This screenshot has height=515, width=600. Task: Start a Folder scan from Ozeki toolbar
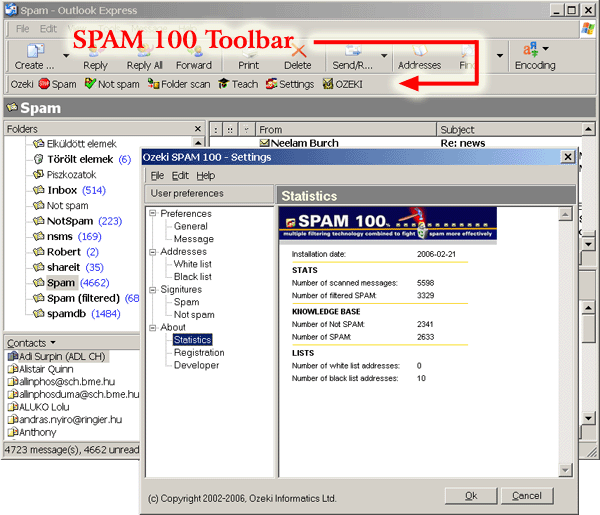pos(179,84)
